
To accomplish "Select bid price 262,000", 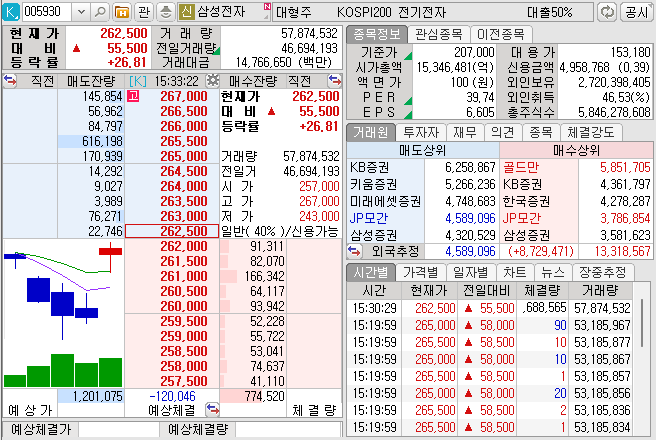I will pos(184,246).
